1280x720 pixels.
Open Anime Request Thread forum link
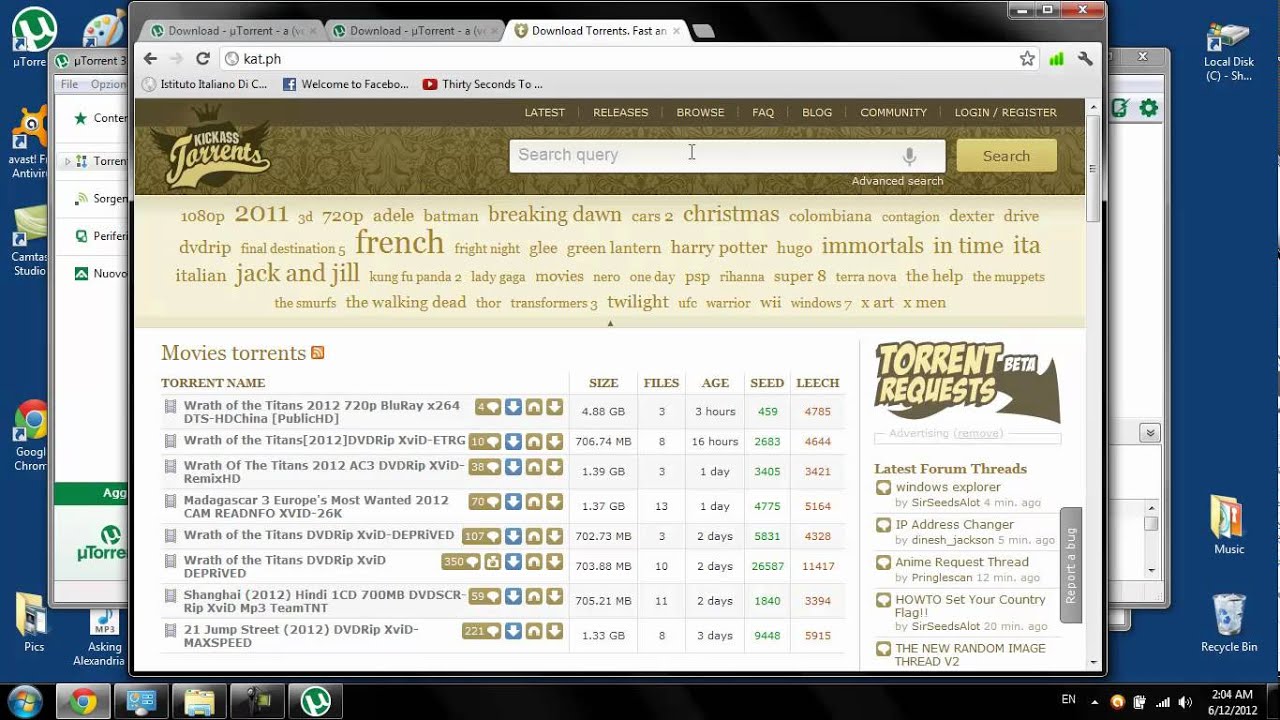click(x=962, y=562)
